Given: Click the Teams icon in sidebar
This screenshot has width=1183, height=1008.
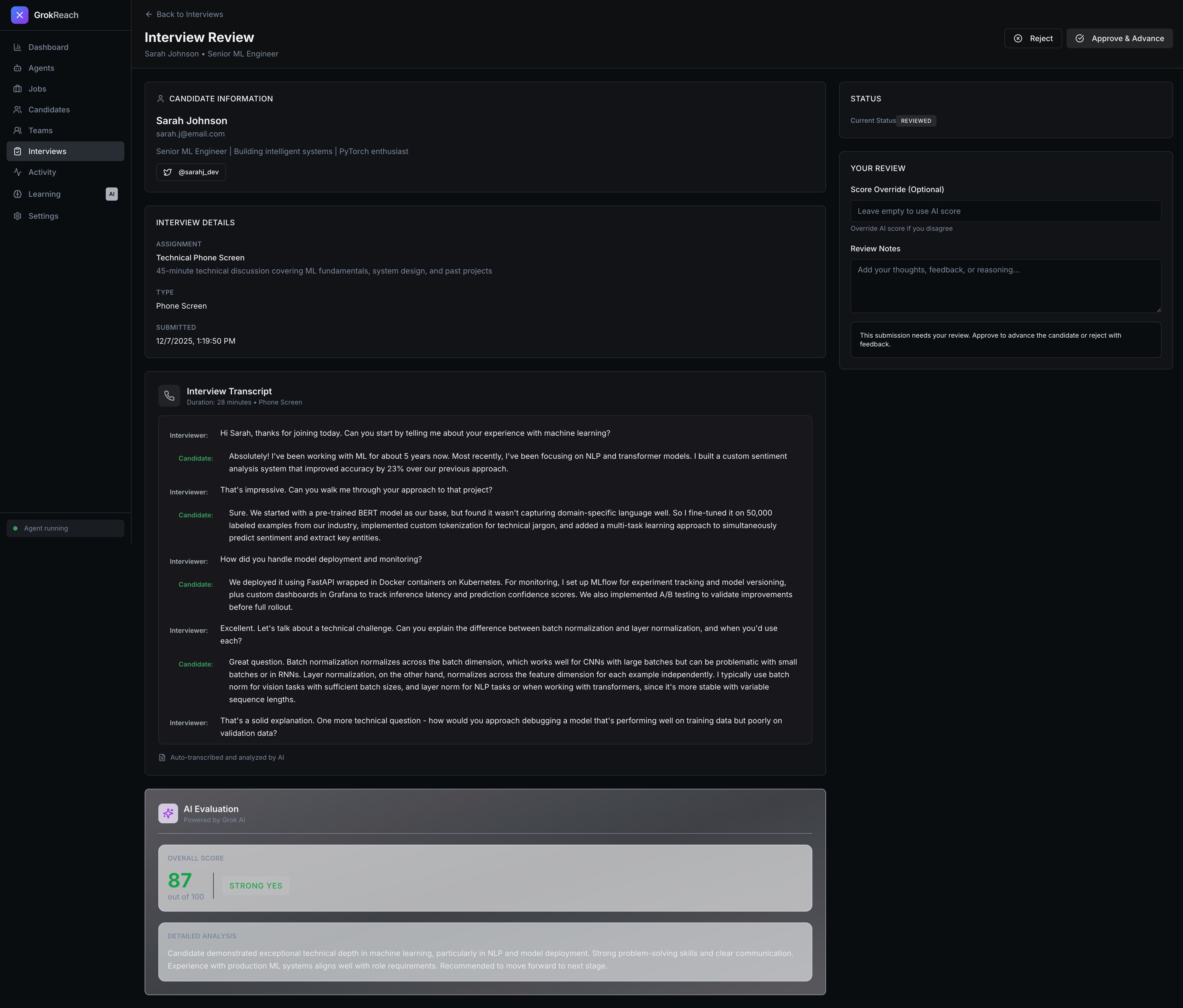Looking at the screenshot, I should (18, 131).
